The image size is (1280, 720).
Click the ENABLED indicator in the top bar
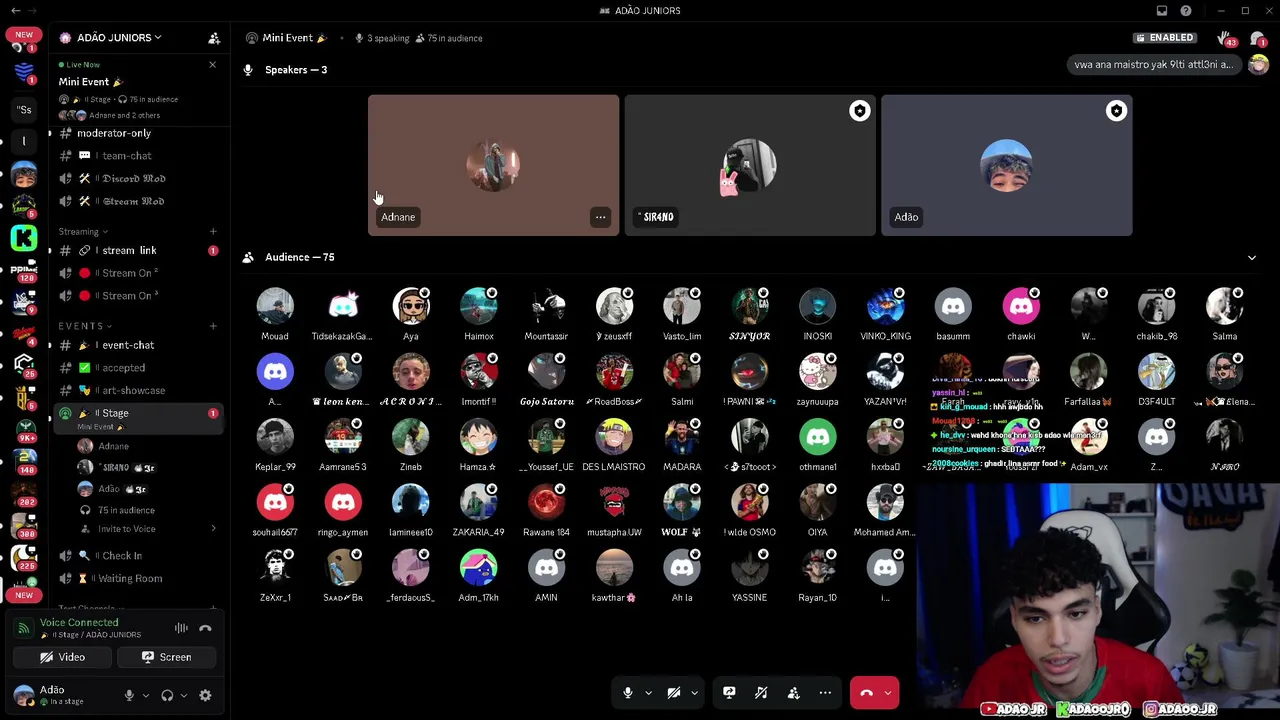click(x=1164, y=38)
